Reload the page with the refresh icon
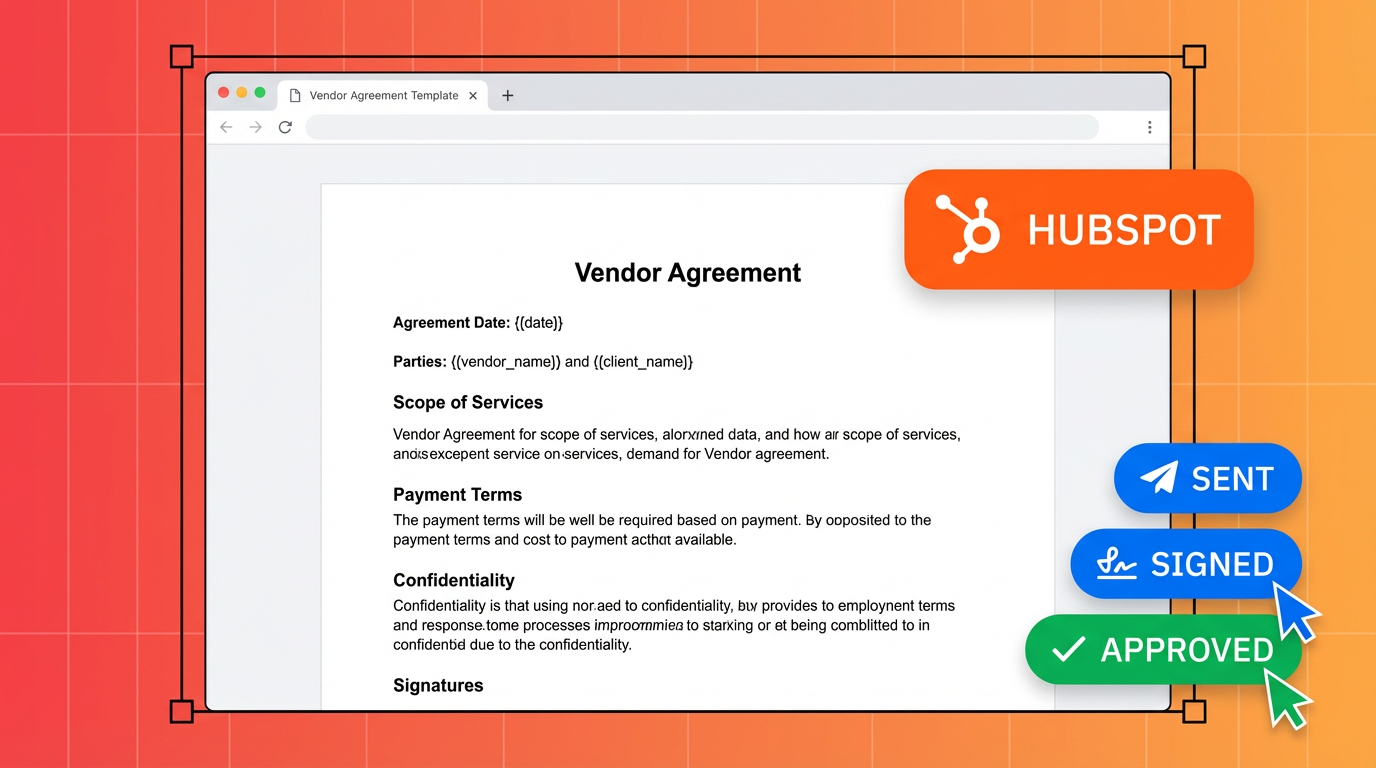1376x768 pixels. [x=285, y=127]
